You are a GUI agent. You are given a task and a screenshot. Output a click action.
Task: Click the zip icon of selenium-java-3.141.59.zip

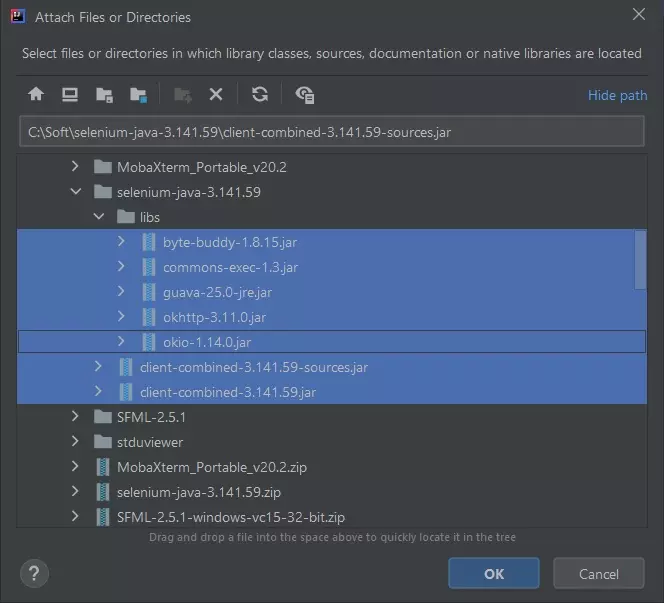103,492
